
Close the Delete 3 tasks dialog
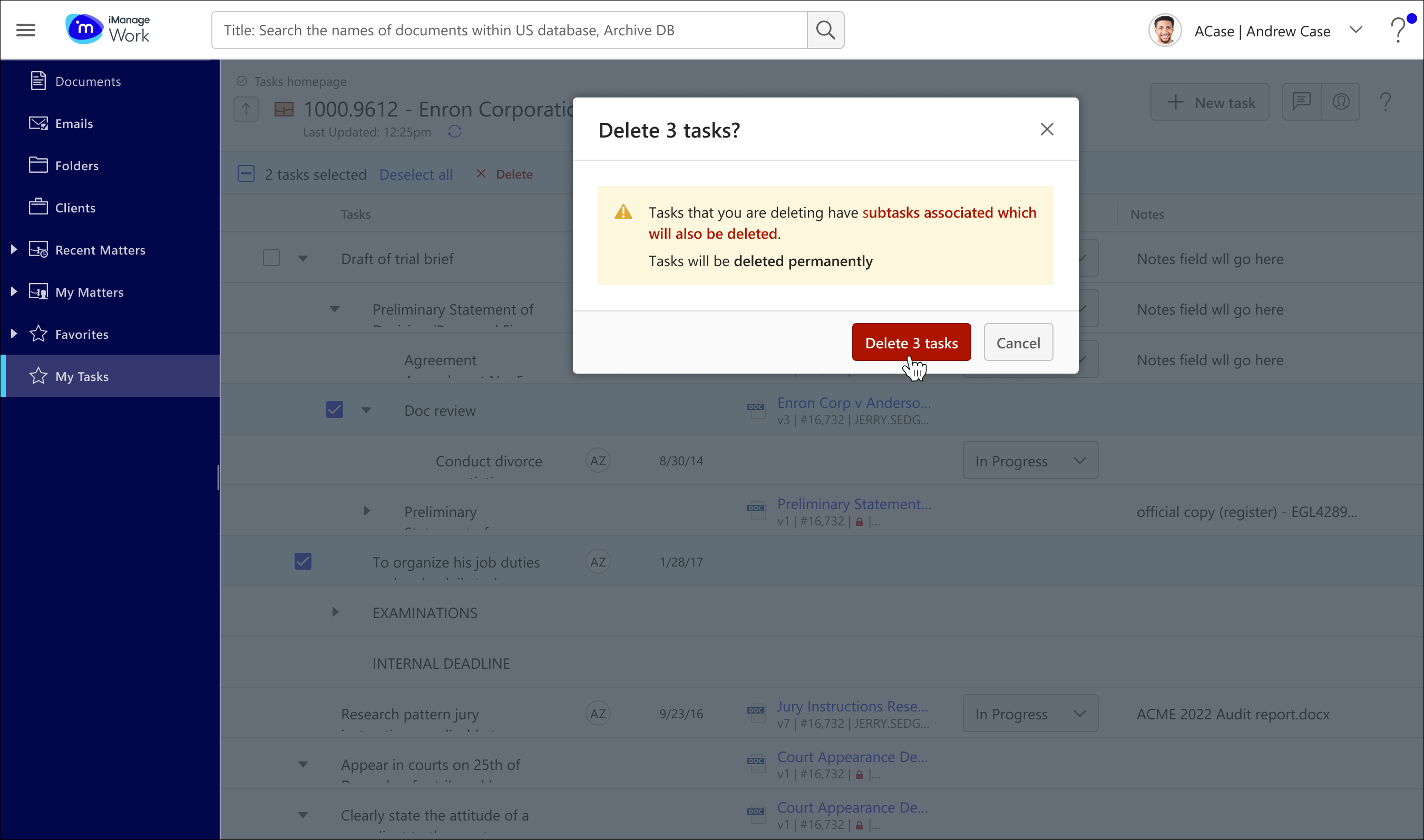click(1047, 130)
